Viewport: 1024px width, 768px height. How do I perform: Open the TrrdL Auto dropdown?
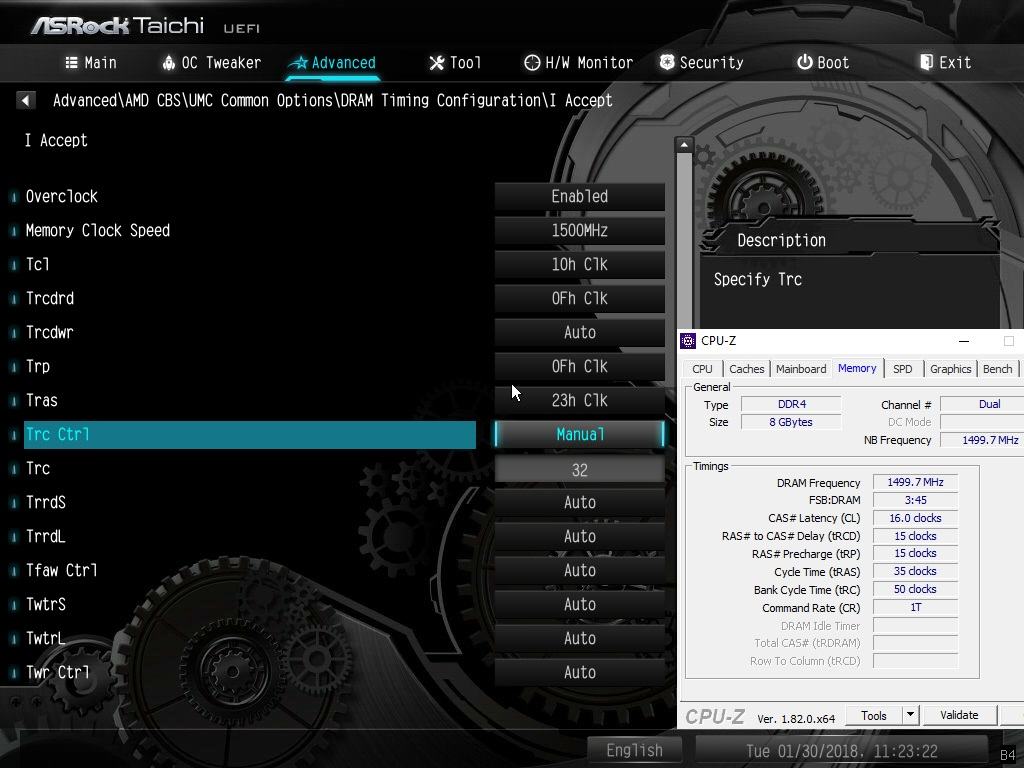pyautogui.click(x=580, y=536)
